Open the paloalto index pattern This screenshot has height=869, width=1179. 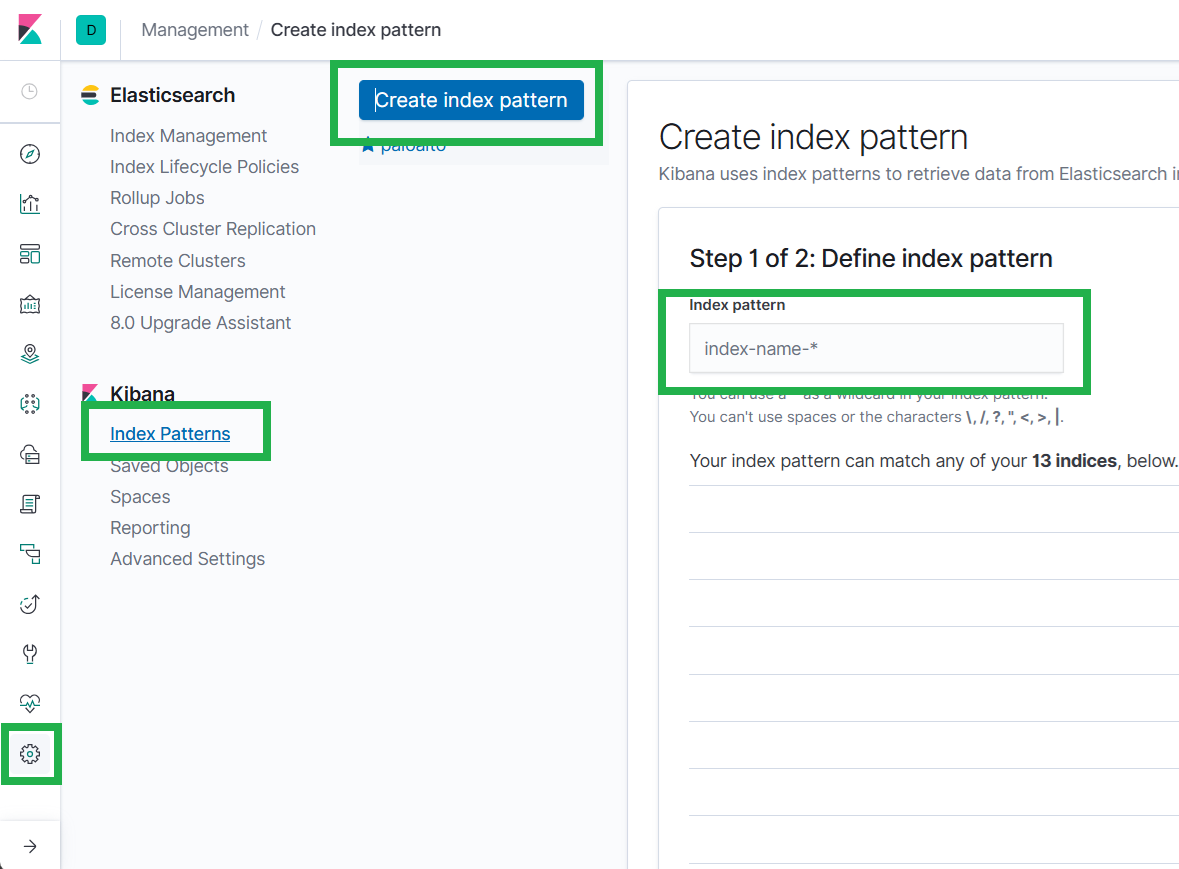413,145
